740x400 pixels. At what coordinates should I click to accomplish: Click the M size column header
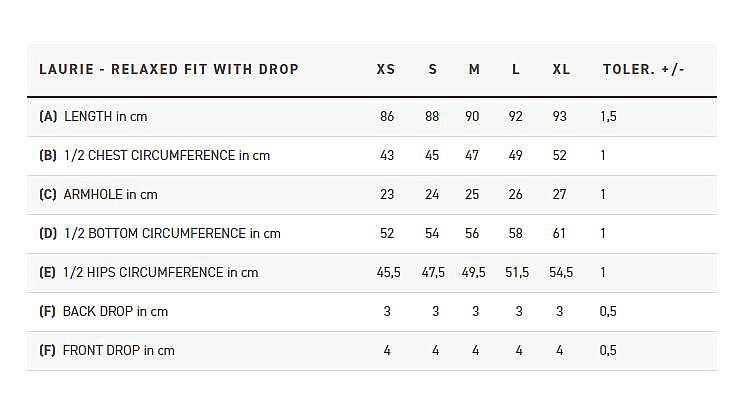click(474, 70)
